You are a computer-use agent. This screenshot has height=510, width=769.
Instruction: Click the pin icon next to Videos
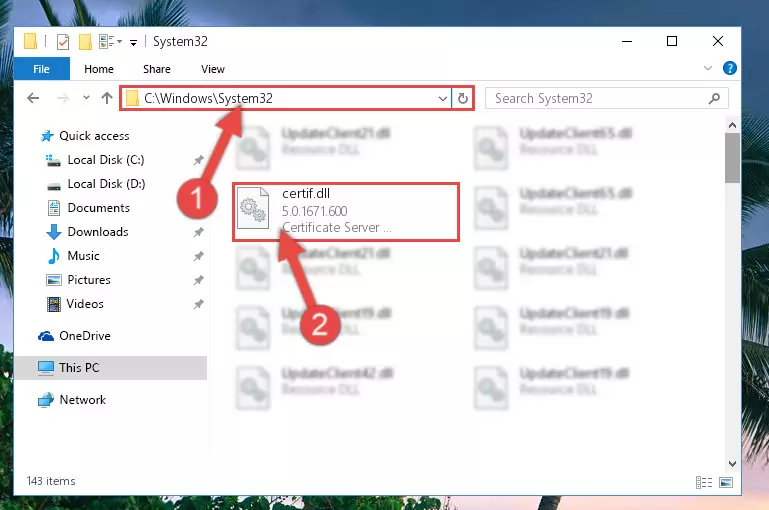(x=199, y=304)
